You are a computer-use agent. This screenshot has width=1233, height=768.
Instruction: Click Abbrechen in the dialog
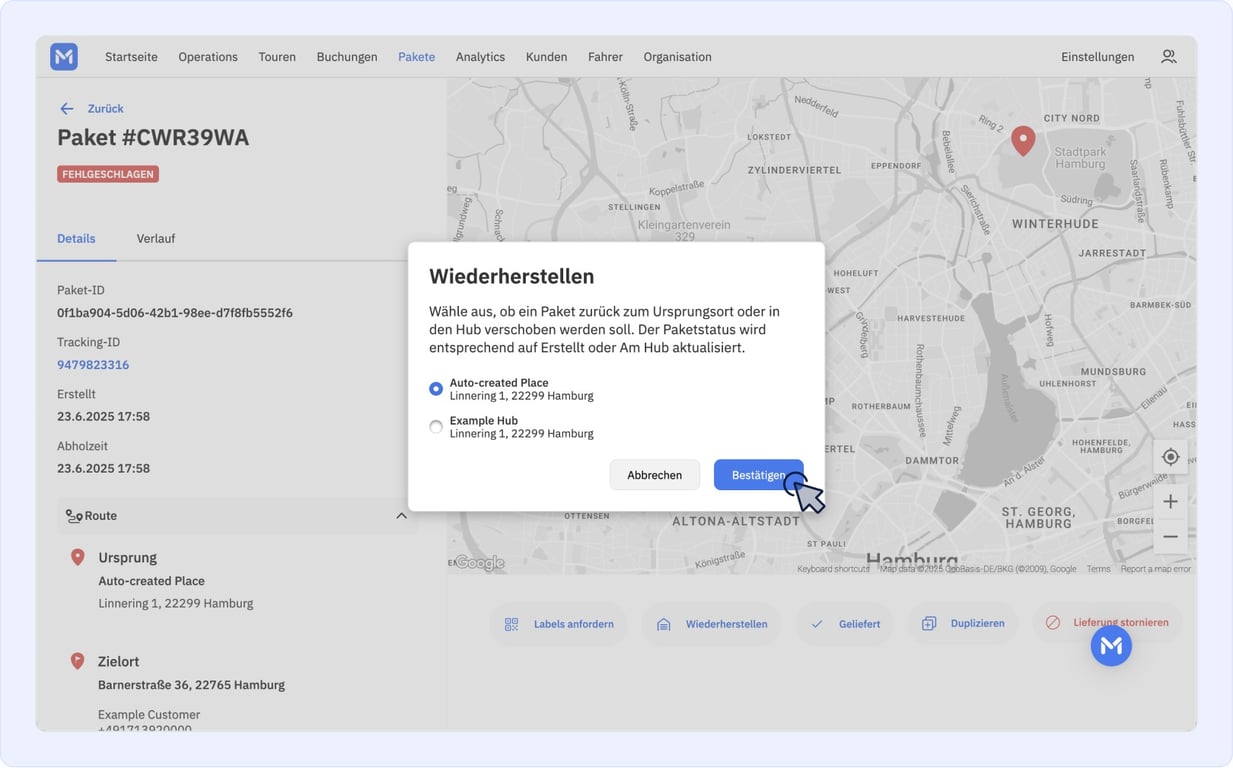point(654,475)
